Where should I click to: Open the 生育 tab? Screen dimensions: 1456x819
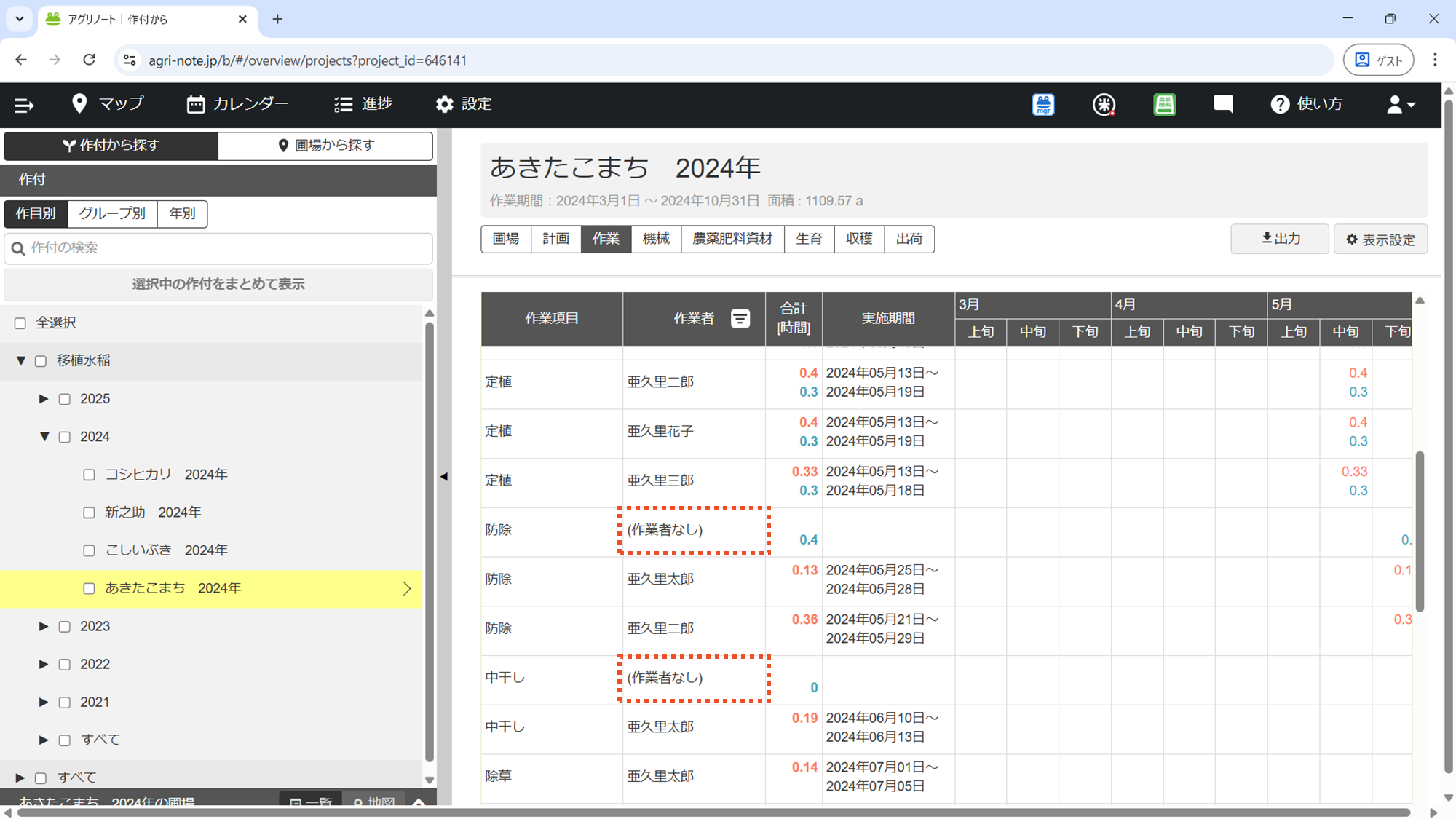(809, 239)
